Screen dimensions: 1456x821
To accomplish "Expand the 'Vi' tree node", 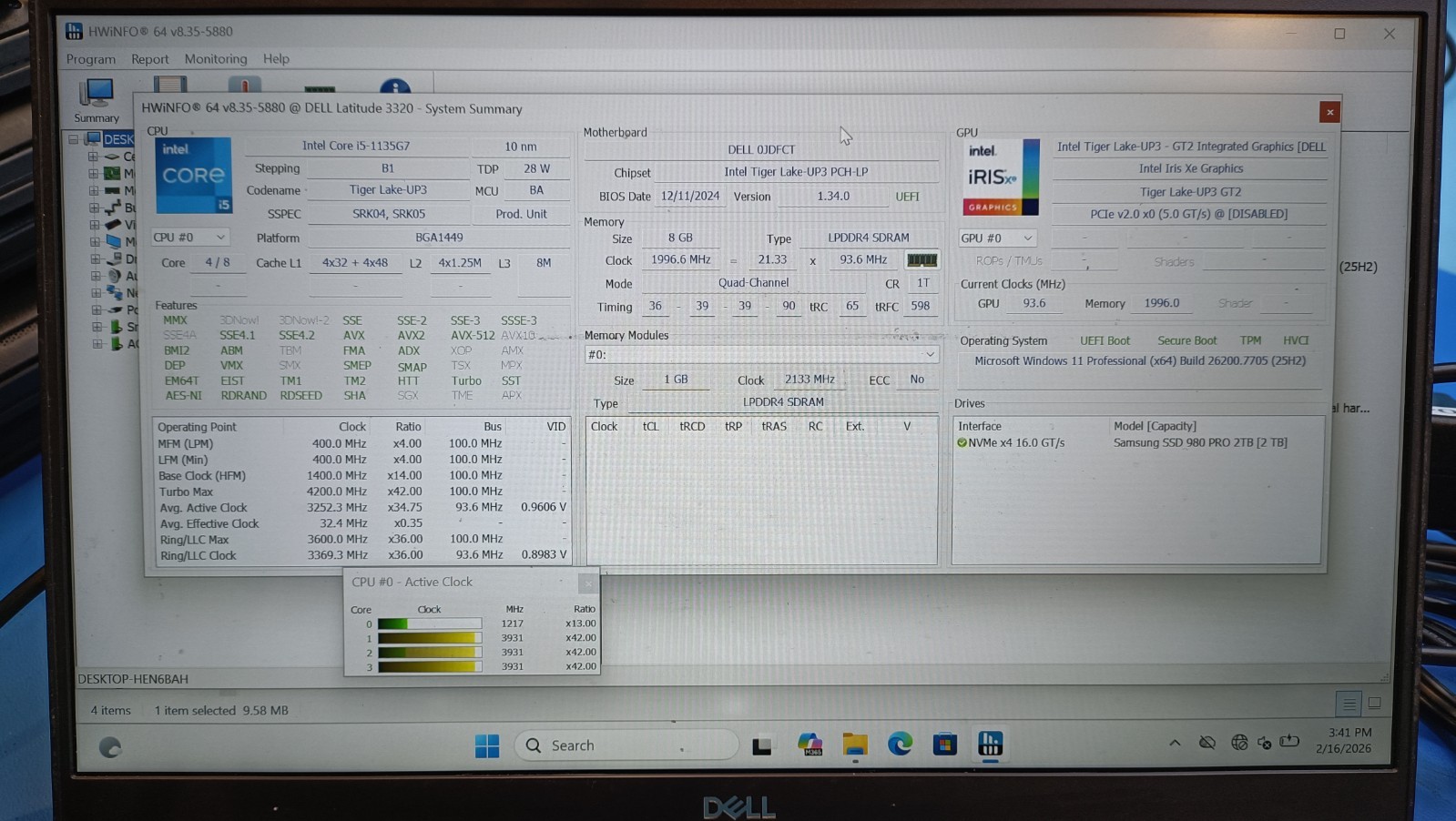I will click(x=94, y=225).
